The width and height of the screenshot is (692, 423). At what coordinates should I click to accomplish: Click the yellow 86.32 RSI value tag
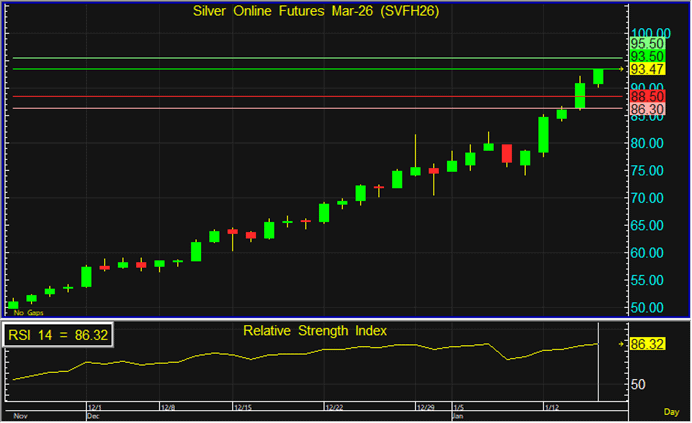click(x=647, y=344)
